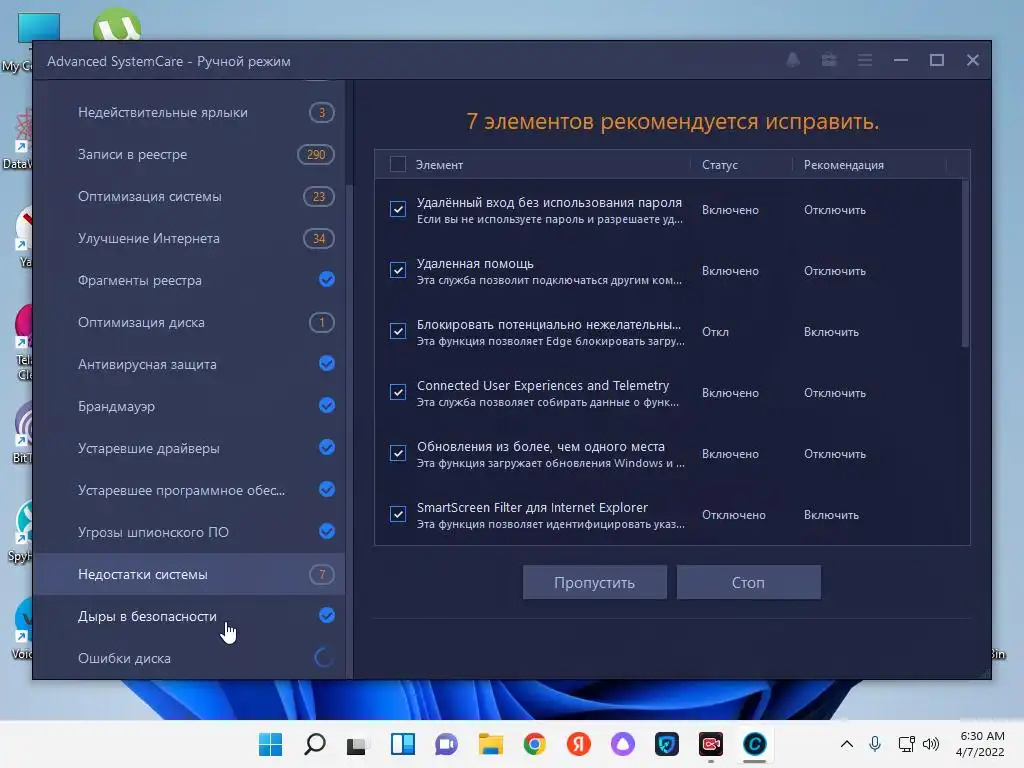
Task: Uncheck Удалённый вход без использования пароля
Action: point(398,209)
